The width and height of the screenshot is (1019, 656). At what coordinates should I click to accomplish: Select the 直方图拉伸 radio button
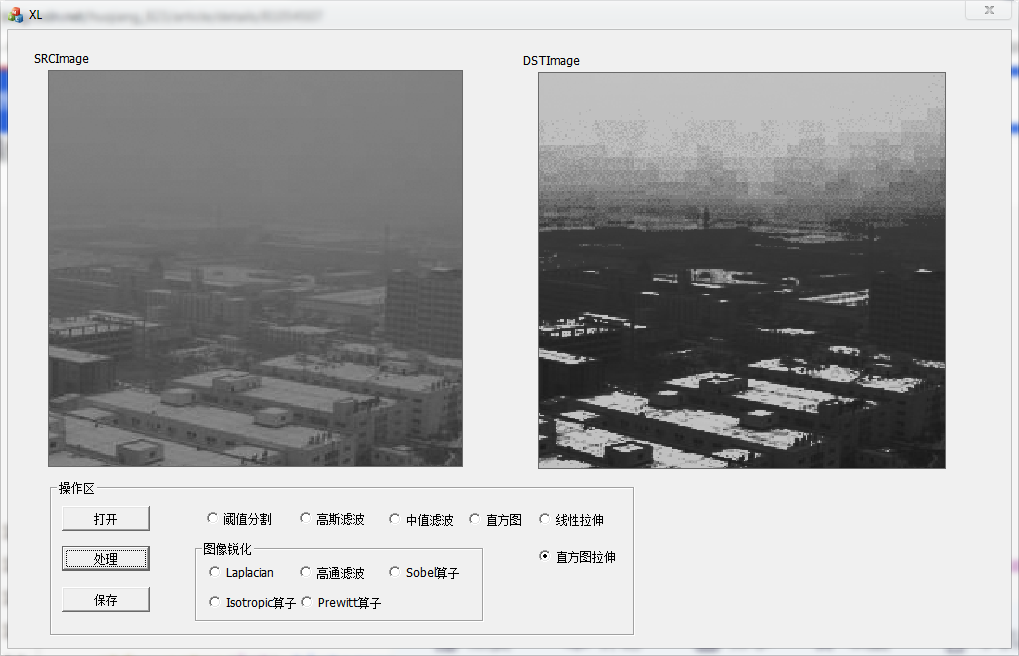578,557
